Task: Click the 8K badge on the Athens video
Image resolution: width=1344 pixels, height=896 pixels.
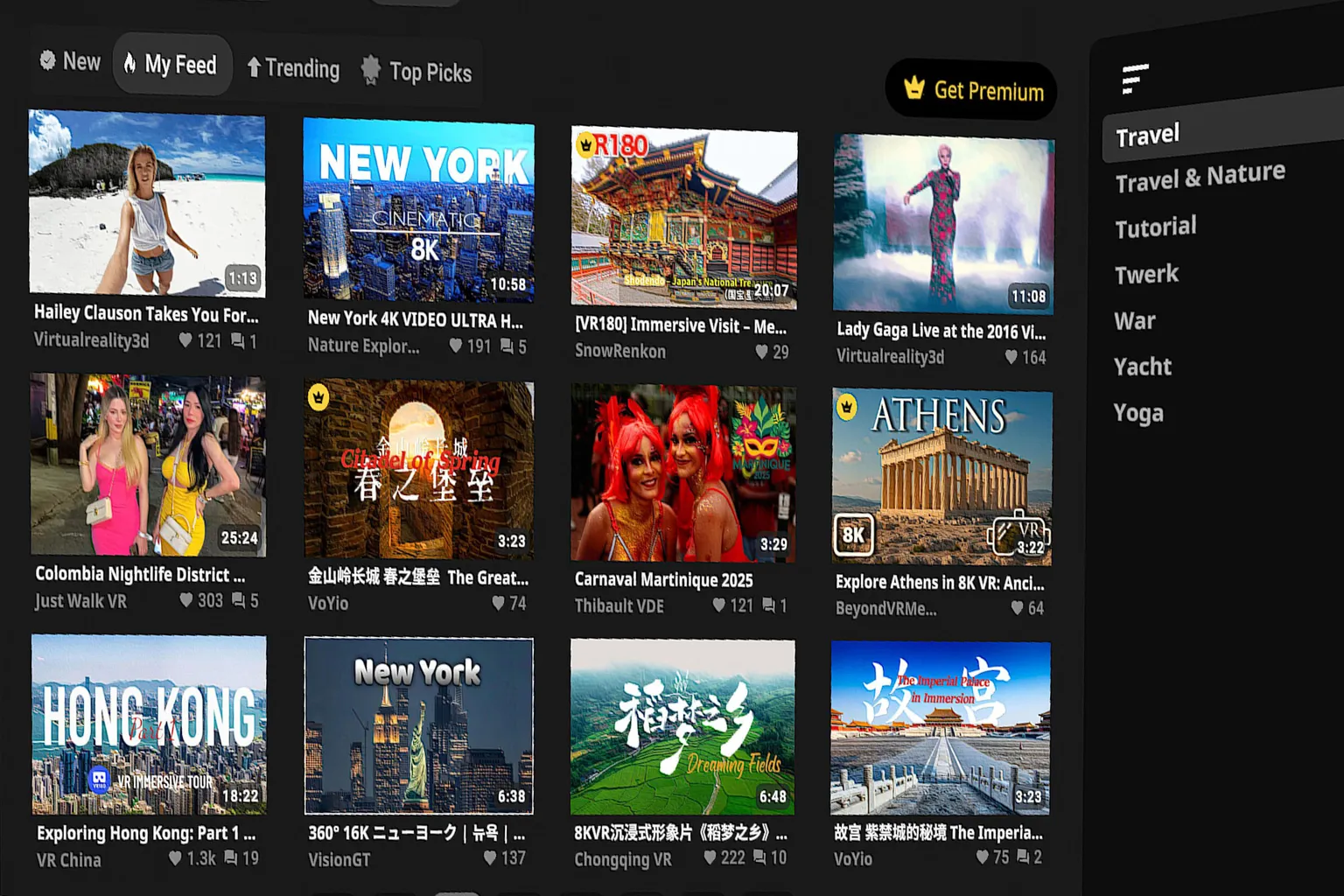Action: click(854, 535)
